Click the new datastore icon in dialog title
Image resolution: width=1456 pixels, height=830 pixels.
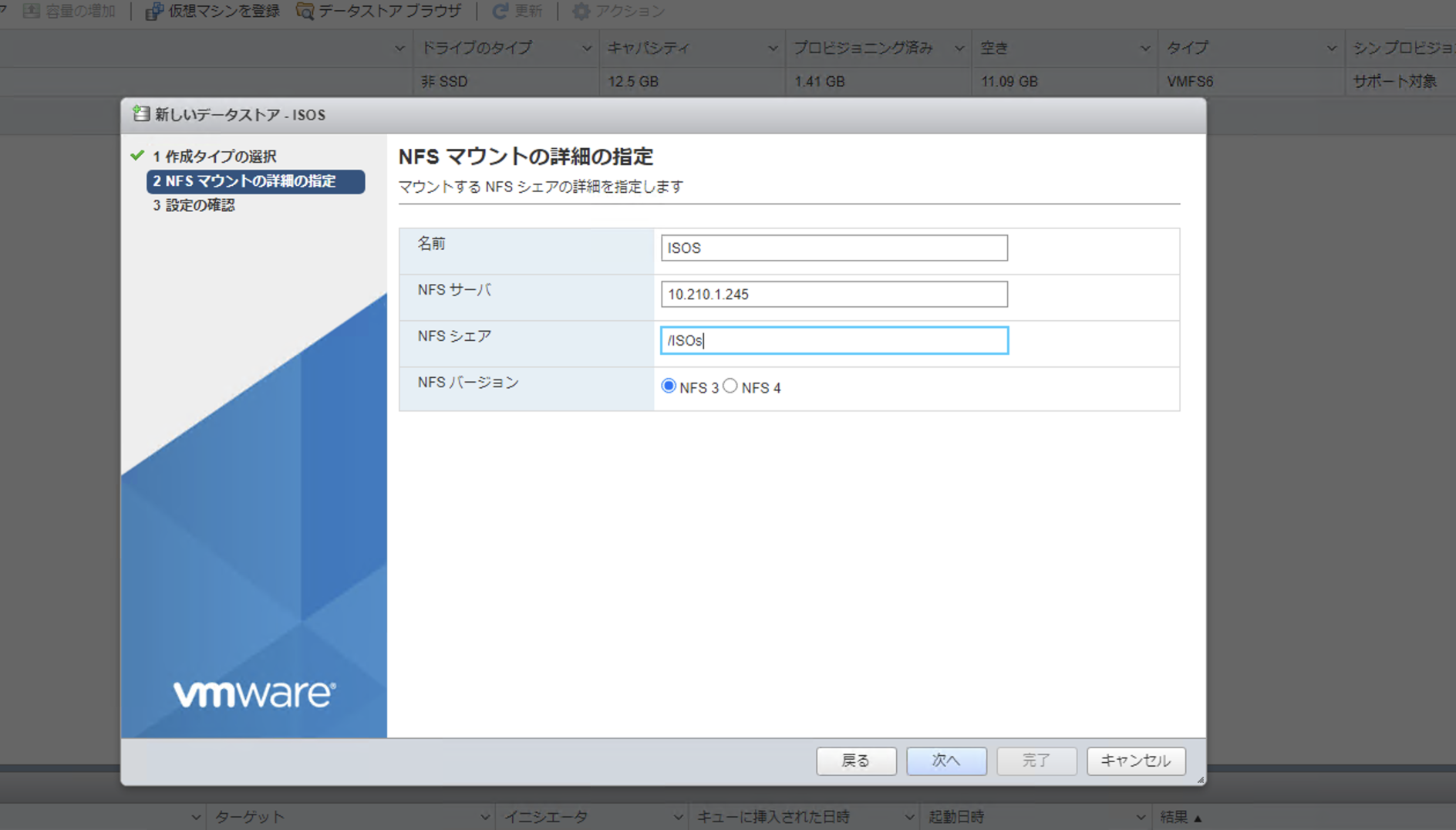tap(140, 113)
